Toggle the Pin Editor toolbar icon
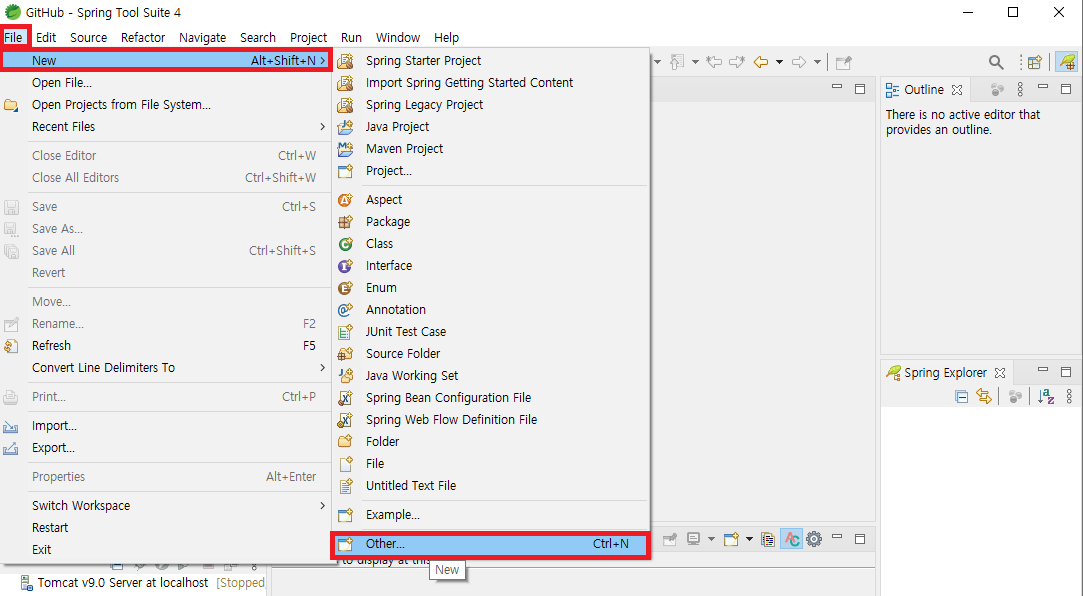 coord(843,63)
